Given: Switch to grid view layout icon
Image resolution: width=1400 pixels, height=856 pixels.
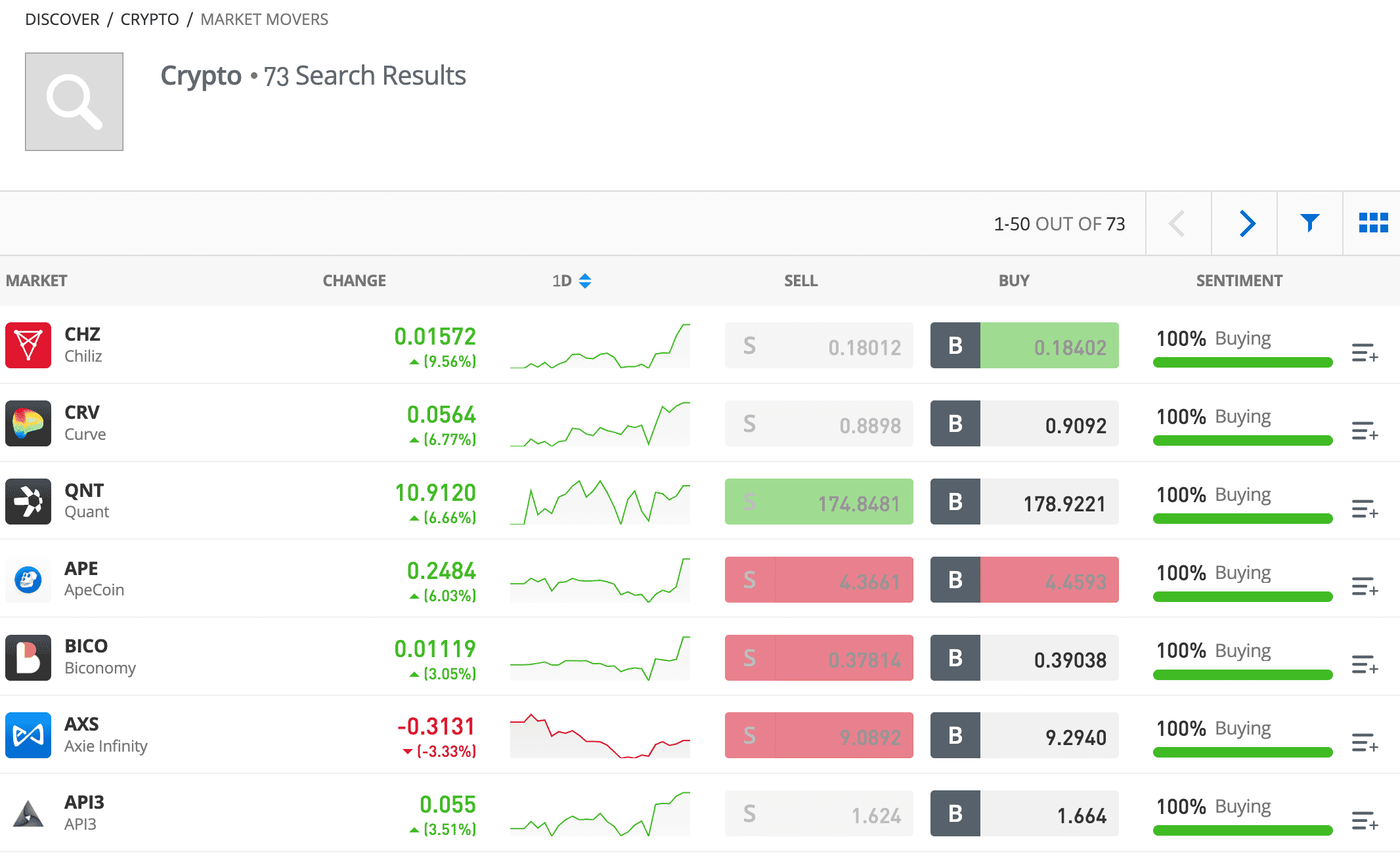Looking at the screenshot, I should point(1373,223).
